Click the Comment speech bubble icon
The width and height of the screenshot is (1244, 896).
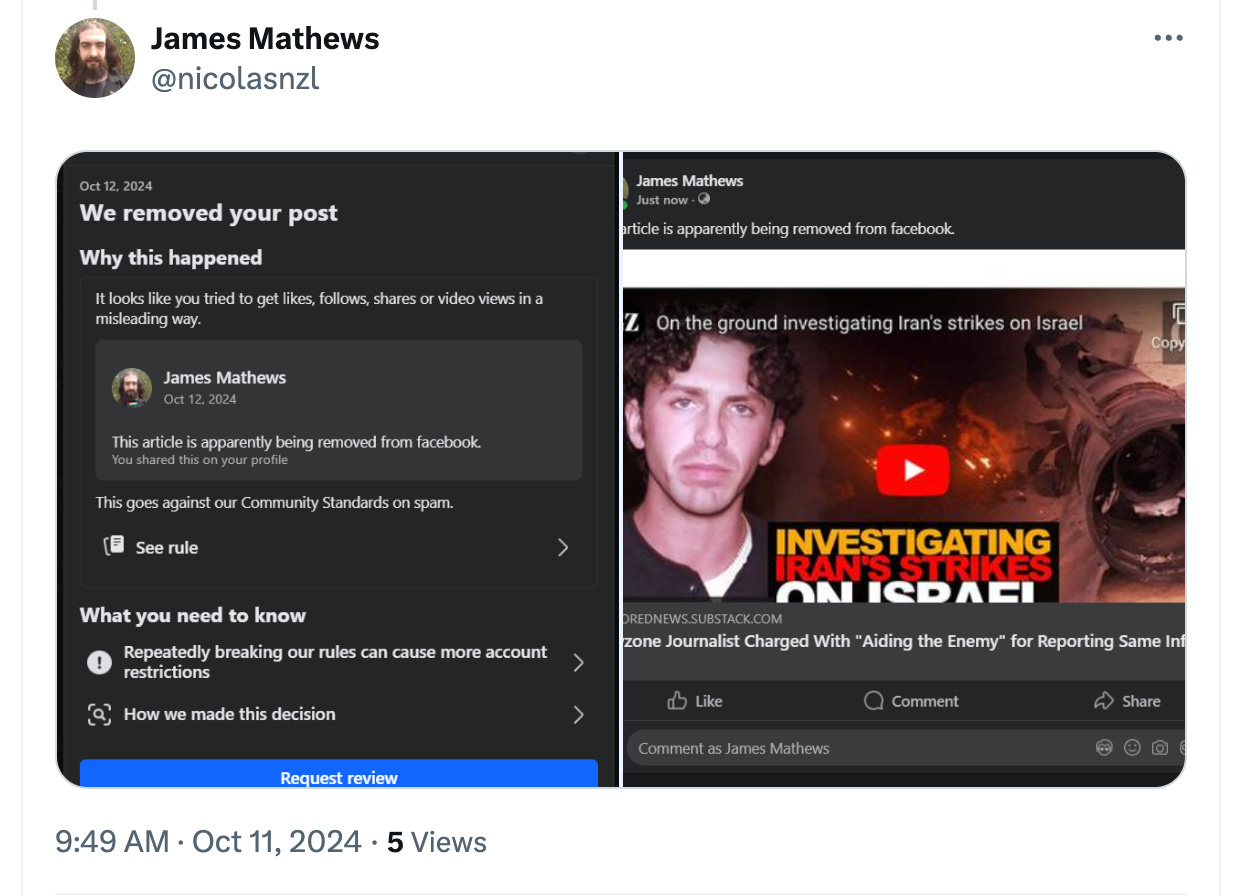pos(874,701)
